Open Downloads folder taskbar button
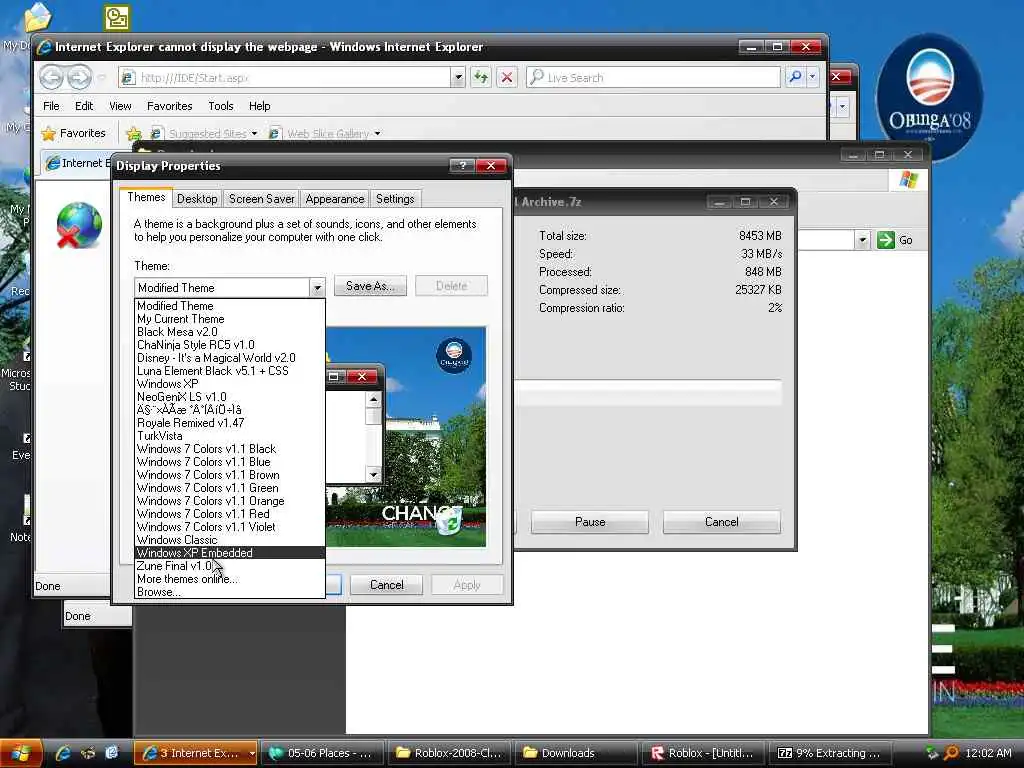 (x=576, y=753)
